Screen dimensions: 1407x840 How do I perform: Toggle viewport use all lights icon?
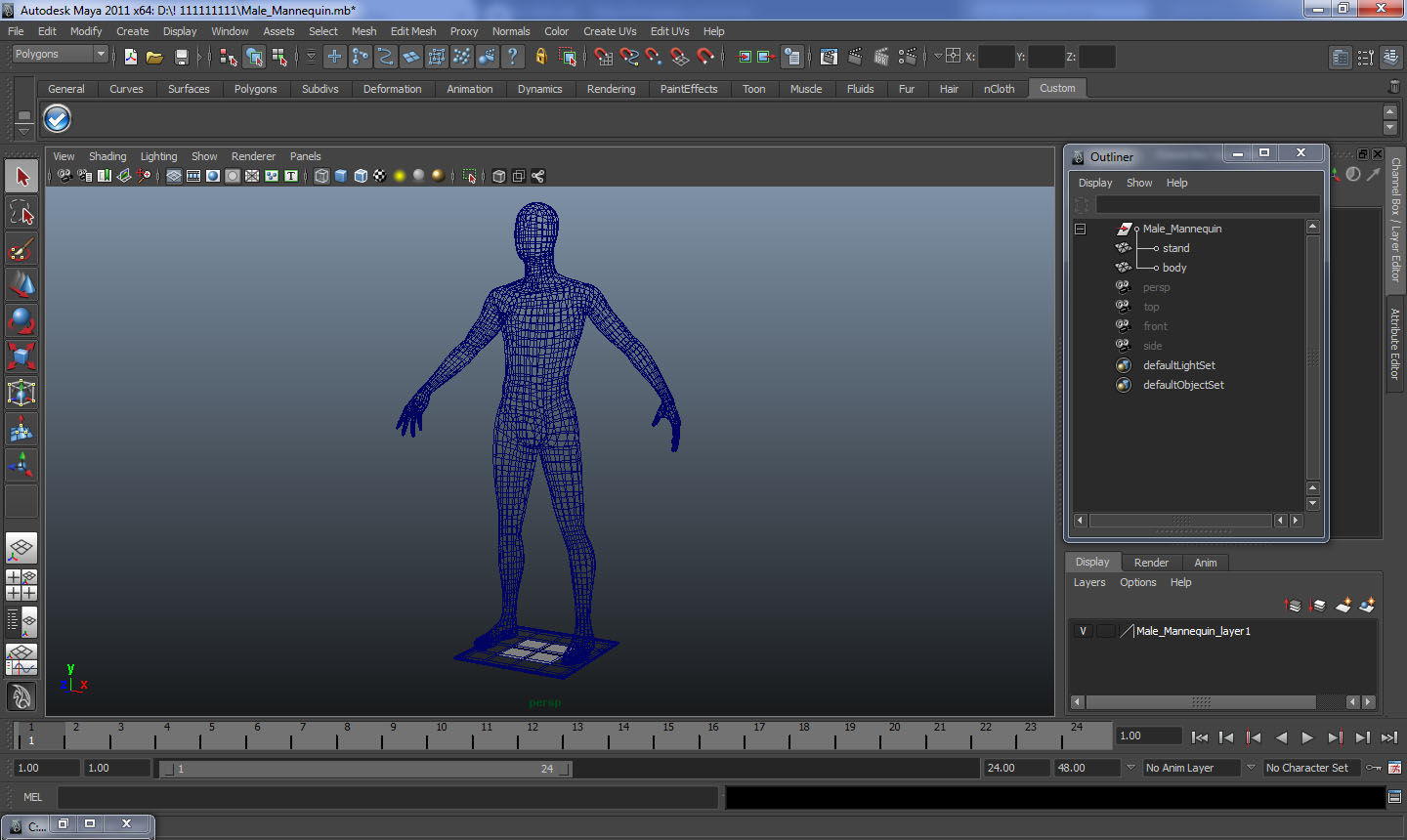pyautogui.click(x=399, y=176)
